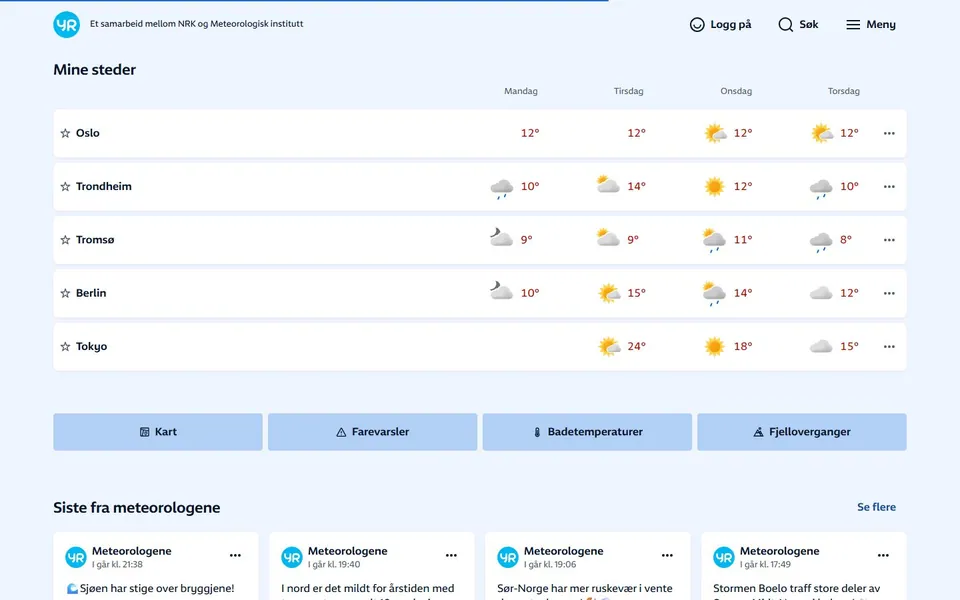Open the three-dot options for Trondheim

point(889,187)
